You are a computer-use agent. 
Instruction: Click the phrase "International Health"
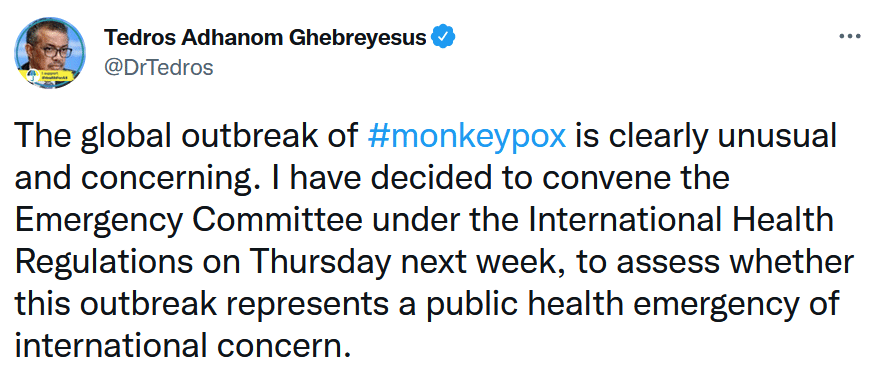pyautogui.click(x=678, y=220)
